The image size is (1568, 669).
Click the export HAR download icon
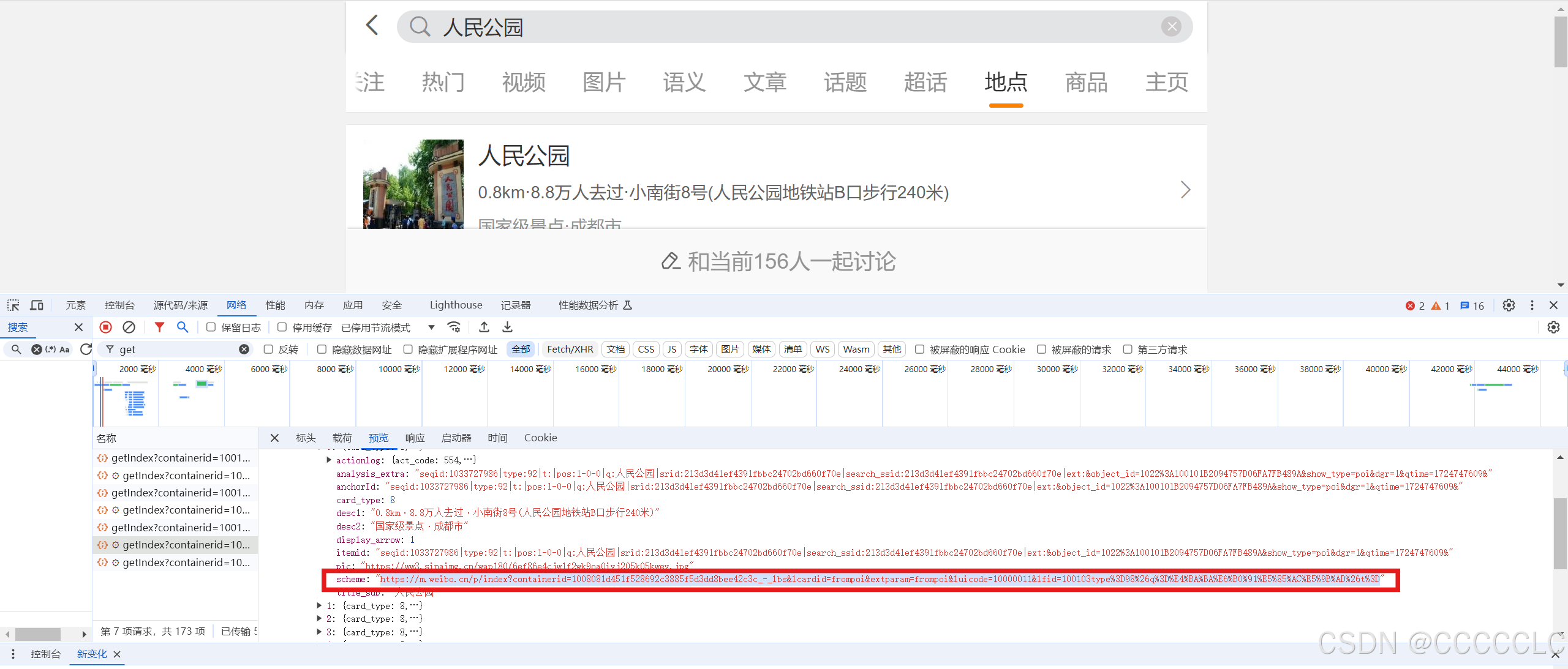pyautogui.click(x=507, y=327)
